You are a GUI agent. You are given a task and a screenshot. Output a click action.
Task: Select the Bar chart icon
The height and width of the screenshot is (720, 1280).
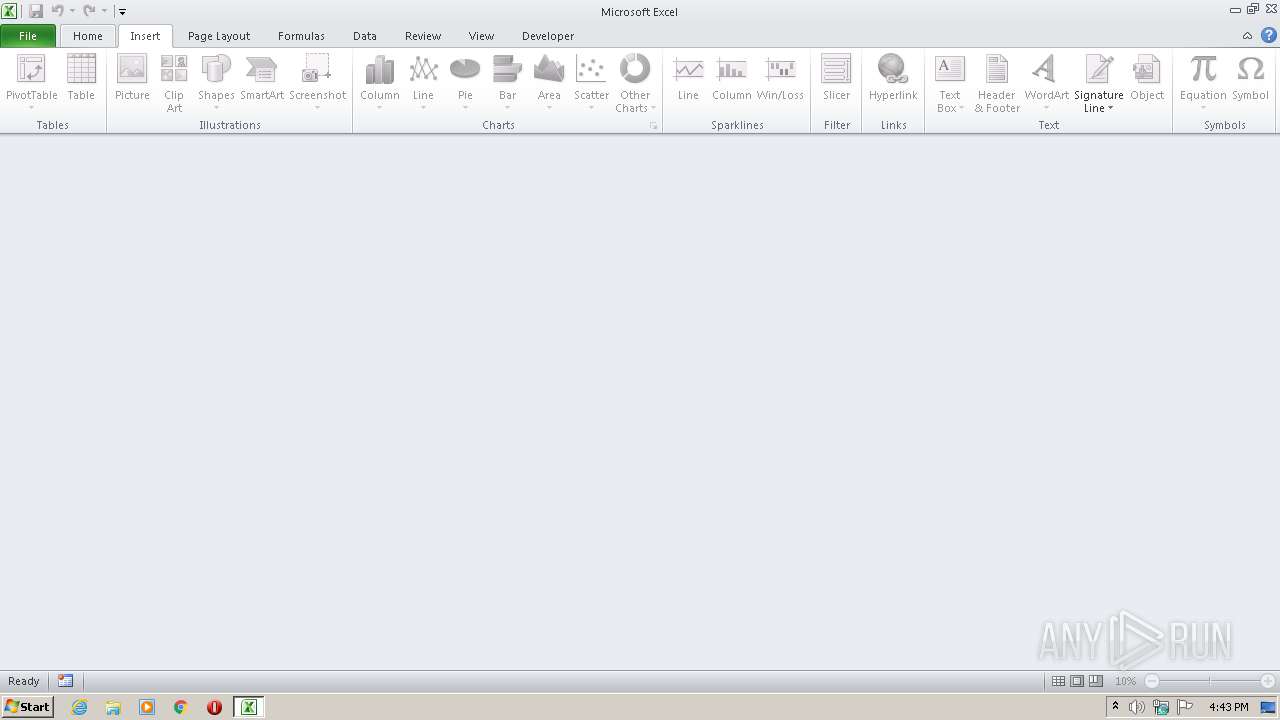click(x=507, y=70)
